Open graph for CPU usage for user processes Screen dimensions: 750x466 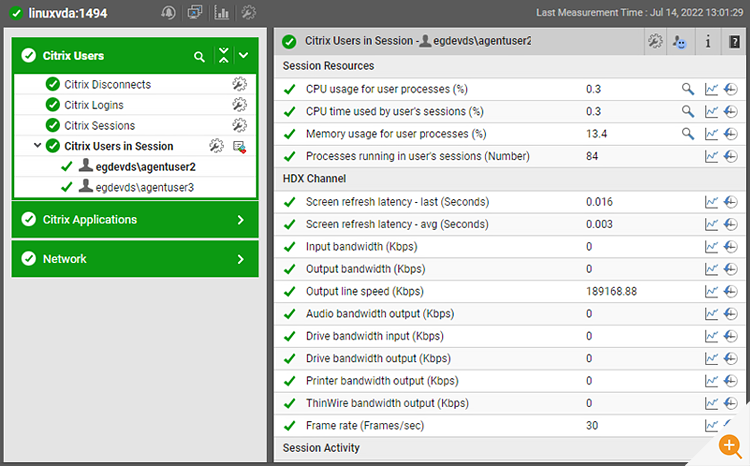pyautogui.click(x=711, y=89)
